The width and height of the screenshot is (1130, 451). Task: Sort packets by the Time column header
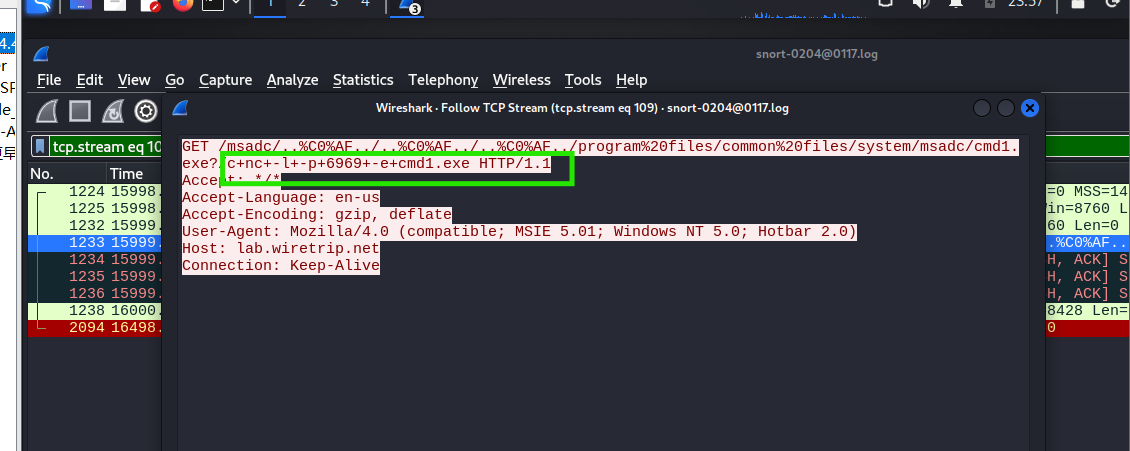tap(135, 174)
